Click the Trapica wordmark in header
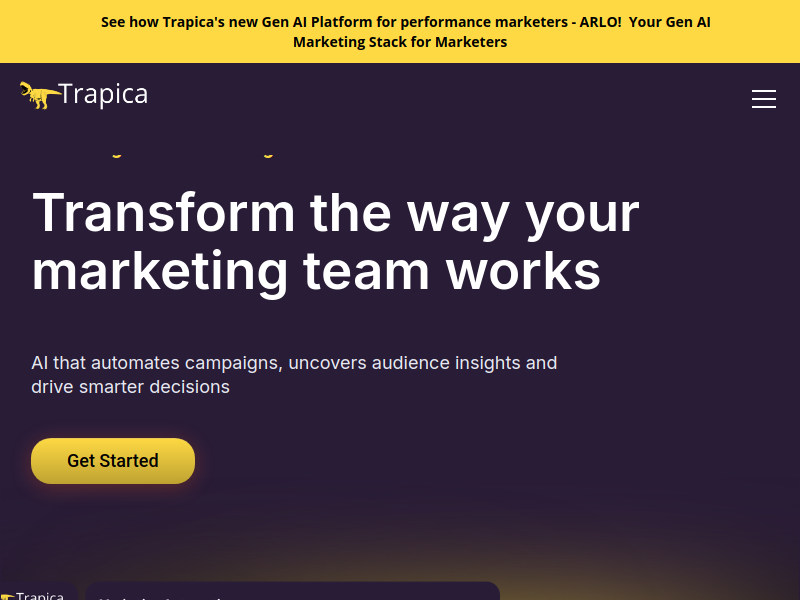Viewport: 800px width, 600px height. pyautogui.click(x=103, y=94)
